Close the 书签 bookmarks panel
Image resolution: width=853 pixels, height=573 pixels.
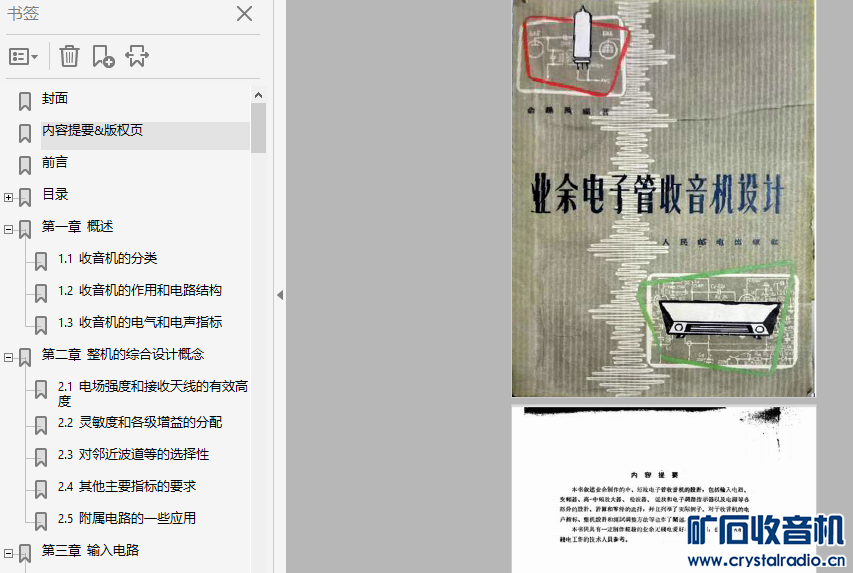click(245, 14)
